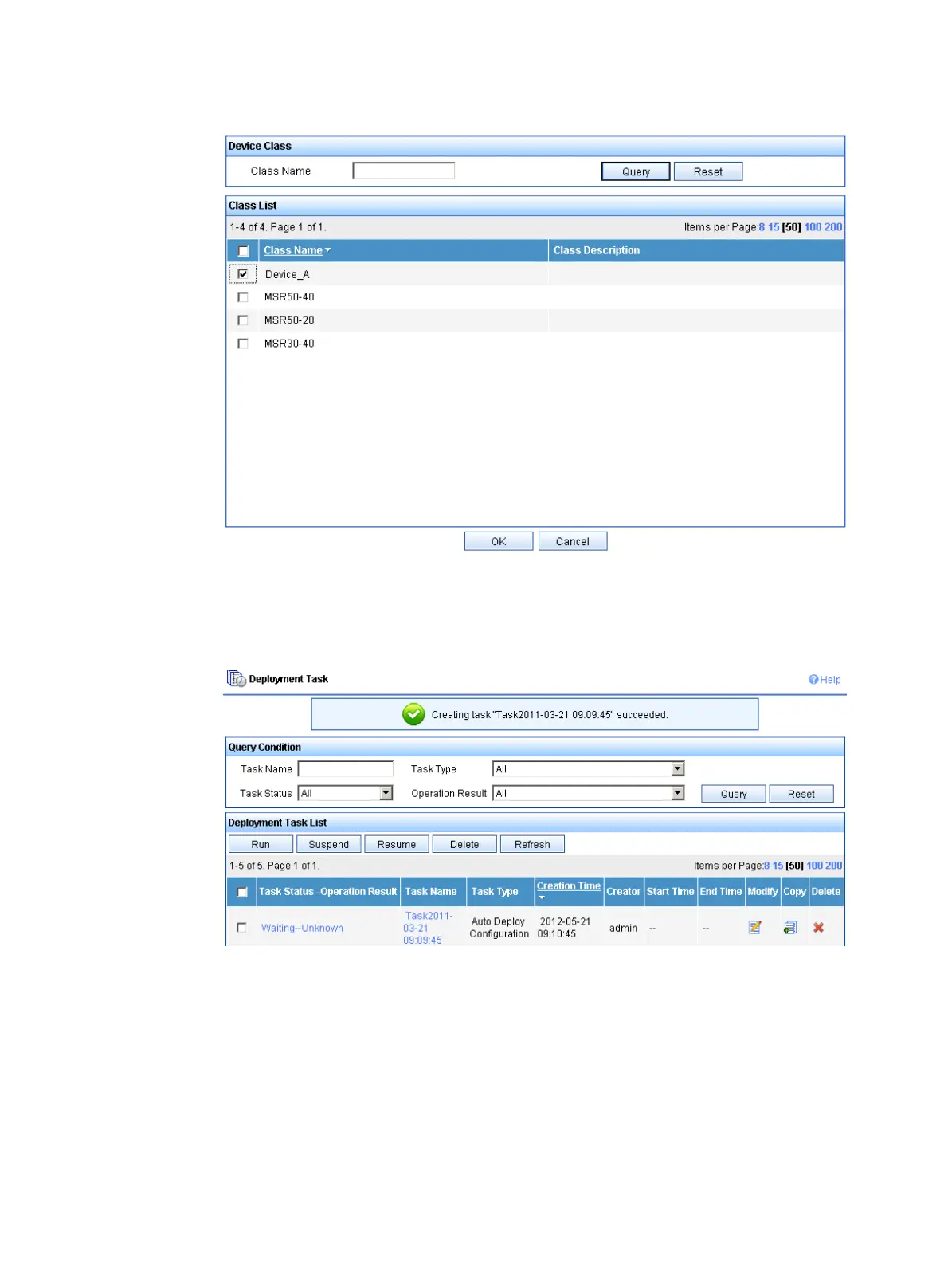The height and width of the screenshot is (1288, 948).
Task: Click the current [50] items per page in Class List
Action: pos(791,227)
